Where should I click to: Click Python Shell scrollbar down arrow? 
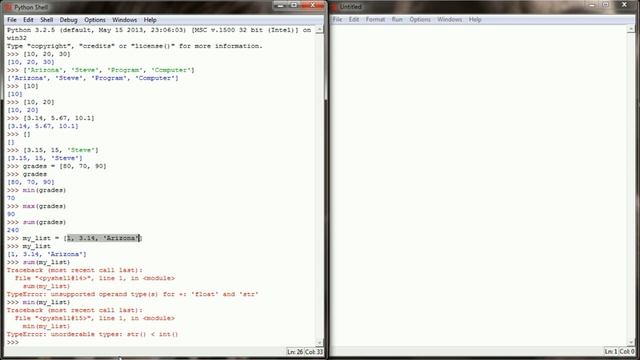320,343
